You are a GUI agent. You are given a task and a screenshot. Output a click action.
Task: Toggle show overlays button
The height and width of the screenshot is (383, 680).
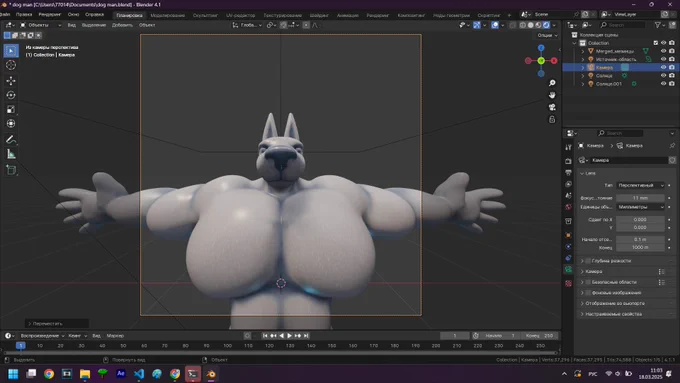pos(495,25)
